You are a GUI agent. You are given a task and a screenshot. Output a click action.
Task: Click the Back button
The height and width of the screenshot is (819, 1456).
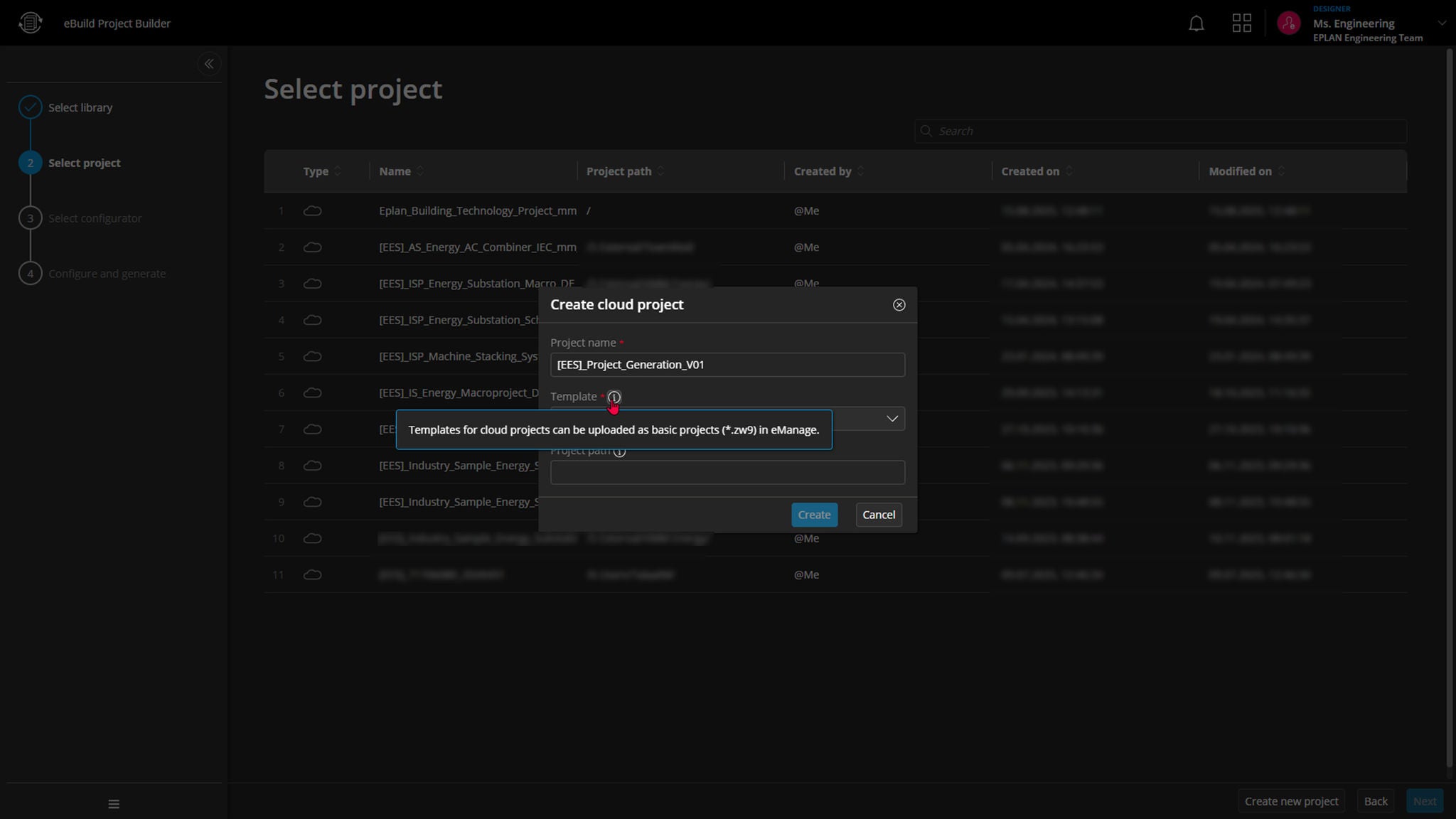(1375, 801)
